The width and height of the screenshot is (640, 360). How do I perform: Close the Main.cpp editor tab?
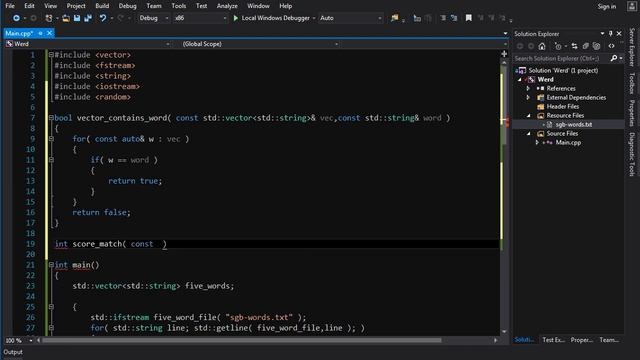point(49,33)
